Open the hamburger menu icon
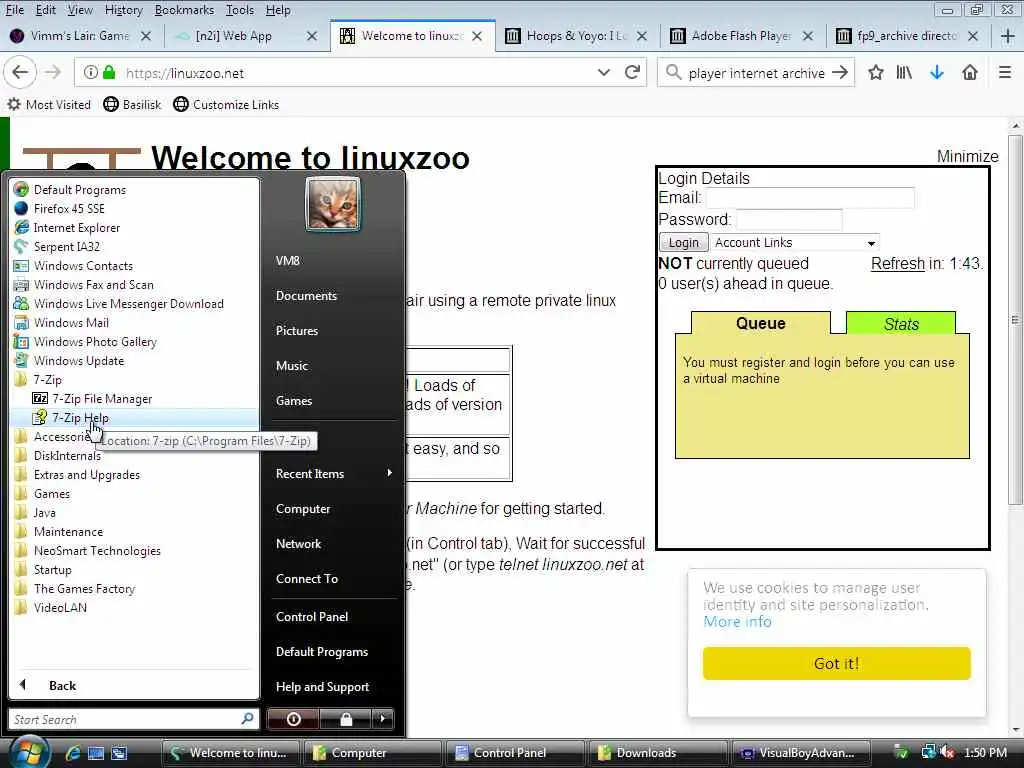Image resolution: width=1024 pixels, height=768 pixels. coord(1004,72)
